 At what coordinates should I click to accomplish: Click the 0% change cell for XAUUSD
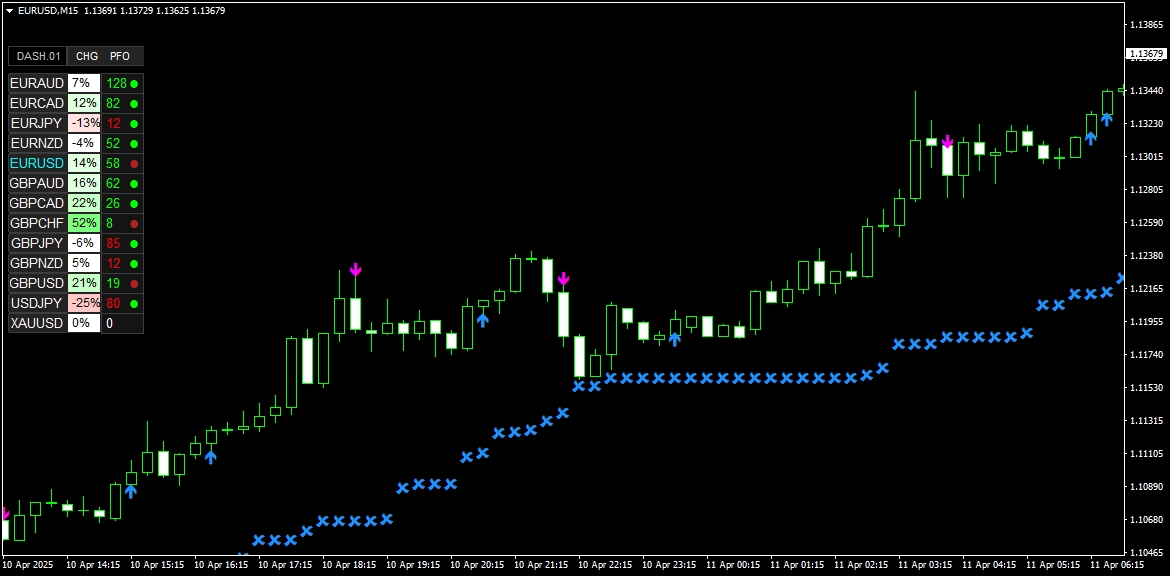pyautogui.click(x=84, y=323)
